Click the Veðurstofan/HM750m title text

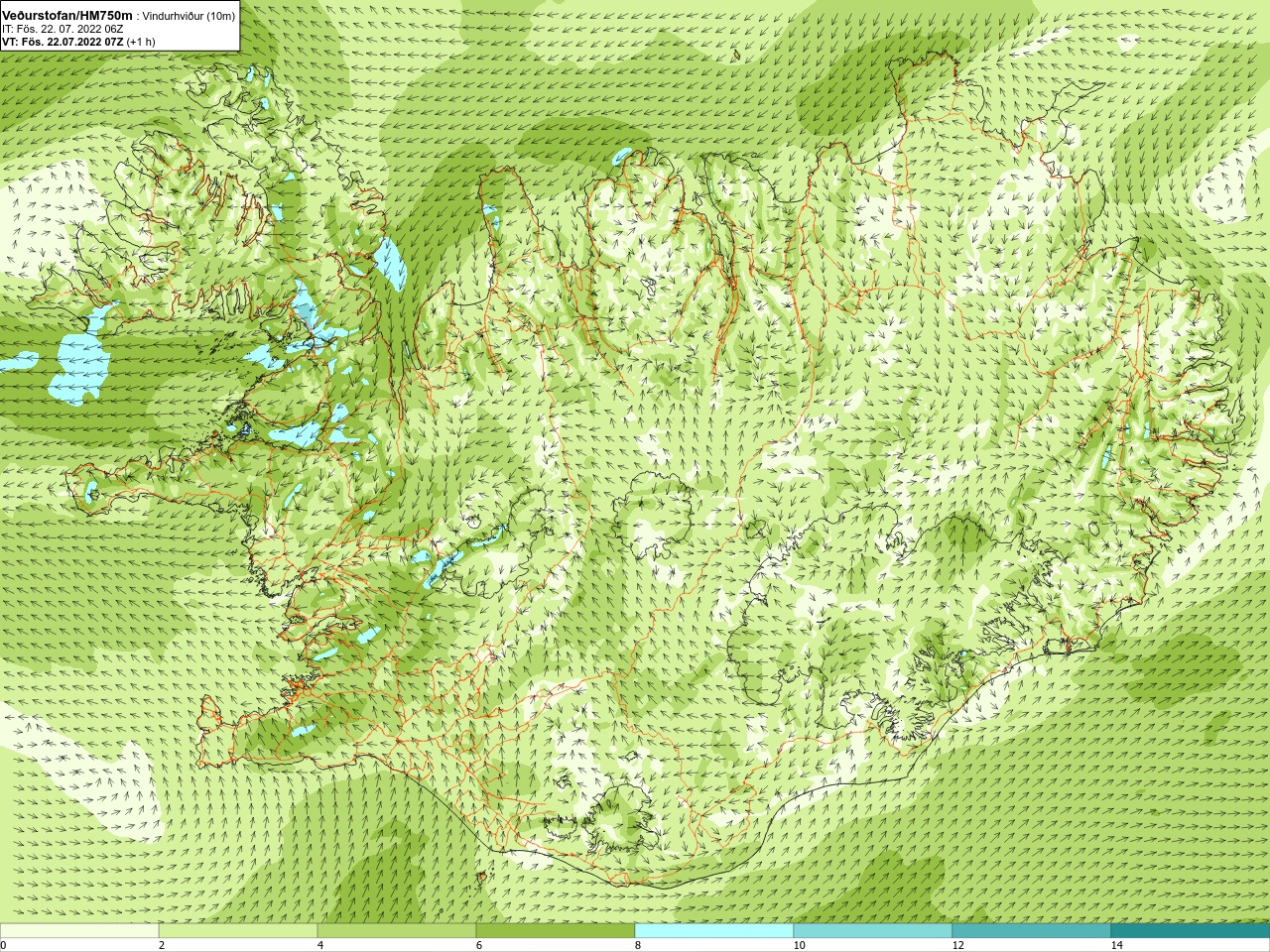tap(67, 15)
